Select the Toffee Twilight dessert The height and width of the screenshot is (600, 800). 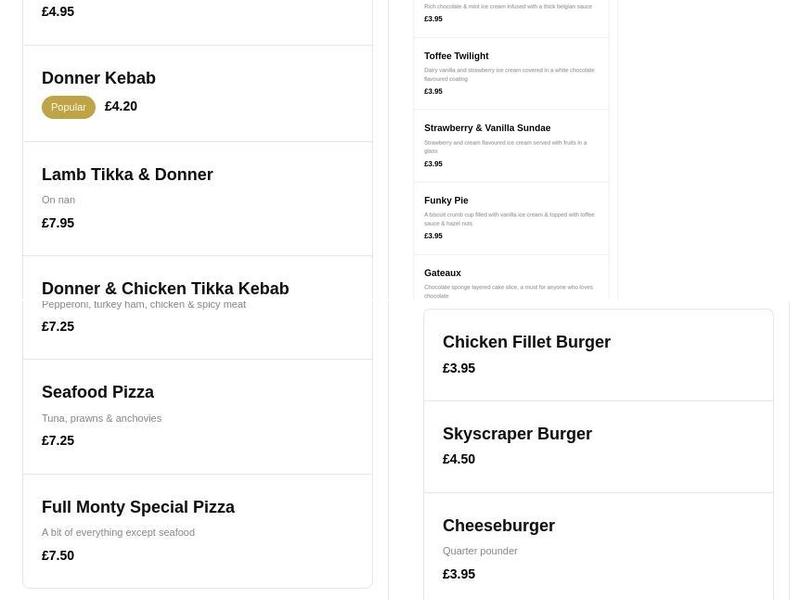coord(456,56)
